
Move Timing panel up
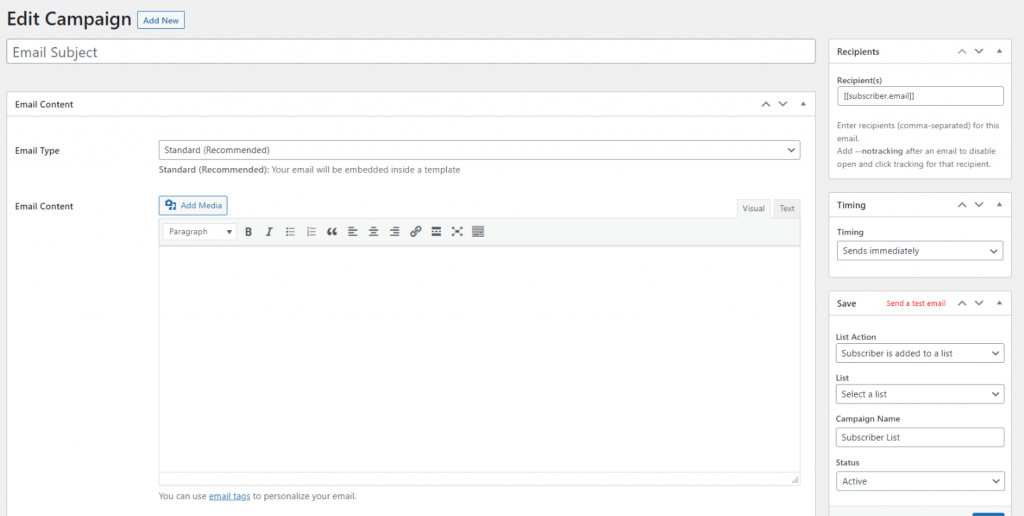(x=961, y=205)
